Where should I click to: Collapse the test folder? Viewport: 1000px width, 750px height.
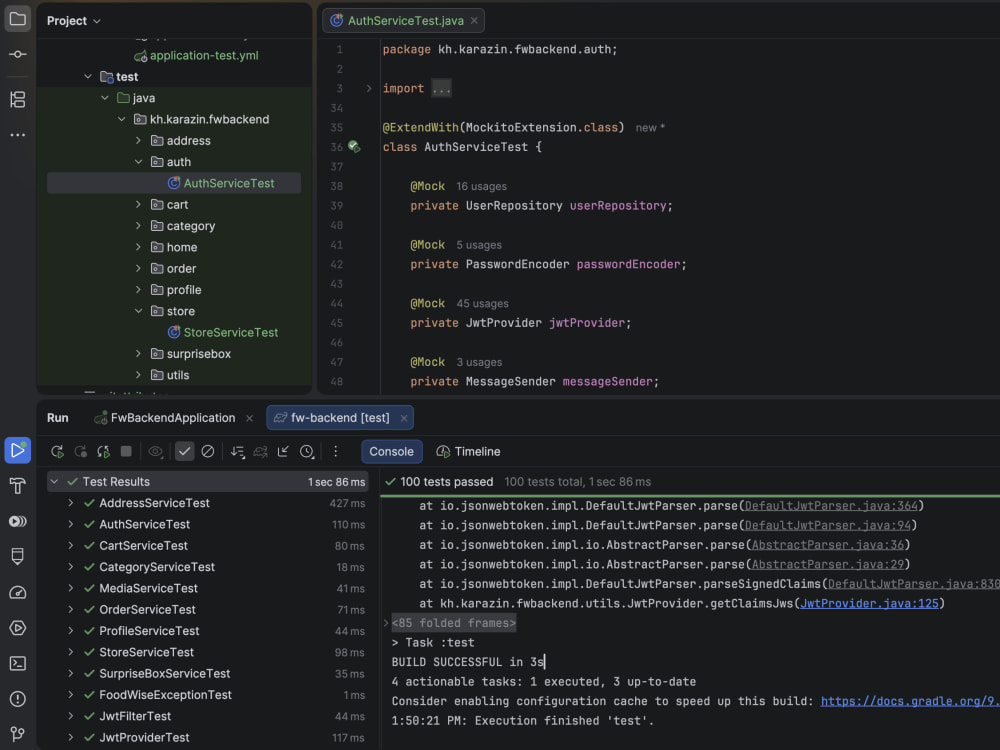click(x=88, y=77)
